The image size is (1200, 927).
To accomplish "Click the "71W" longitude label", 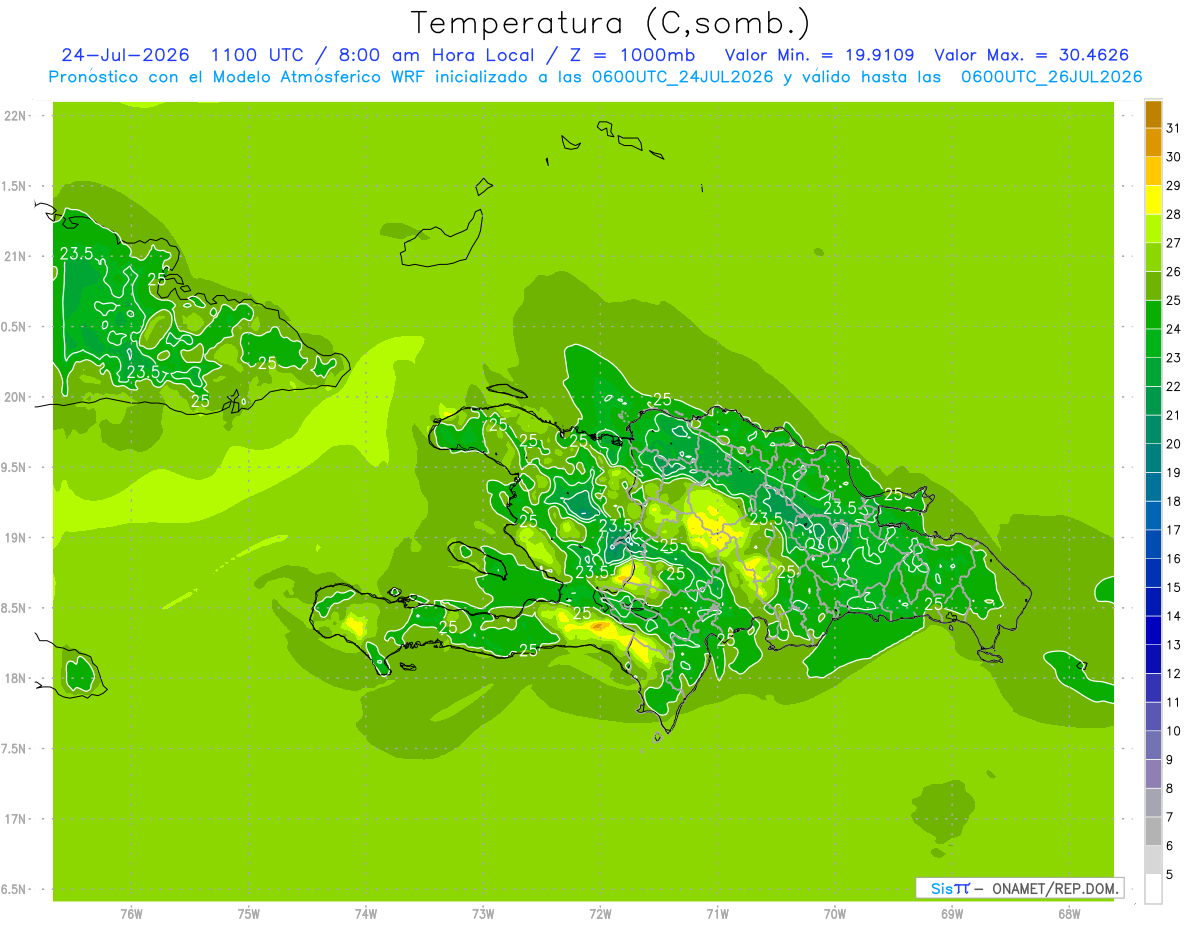I will 717,913.
